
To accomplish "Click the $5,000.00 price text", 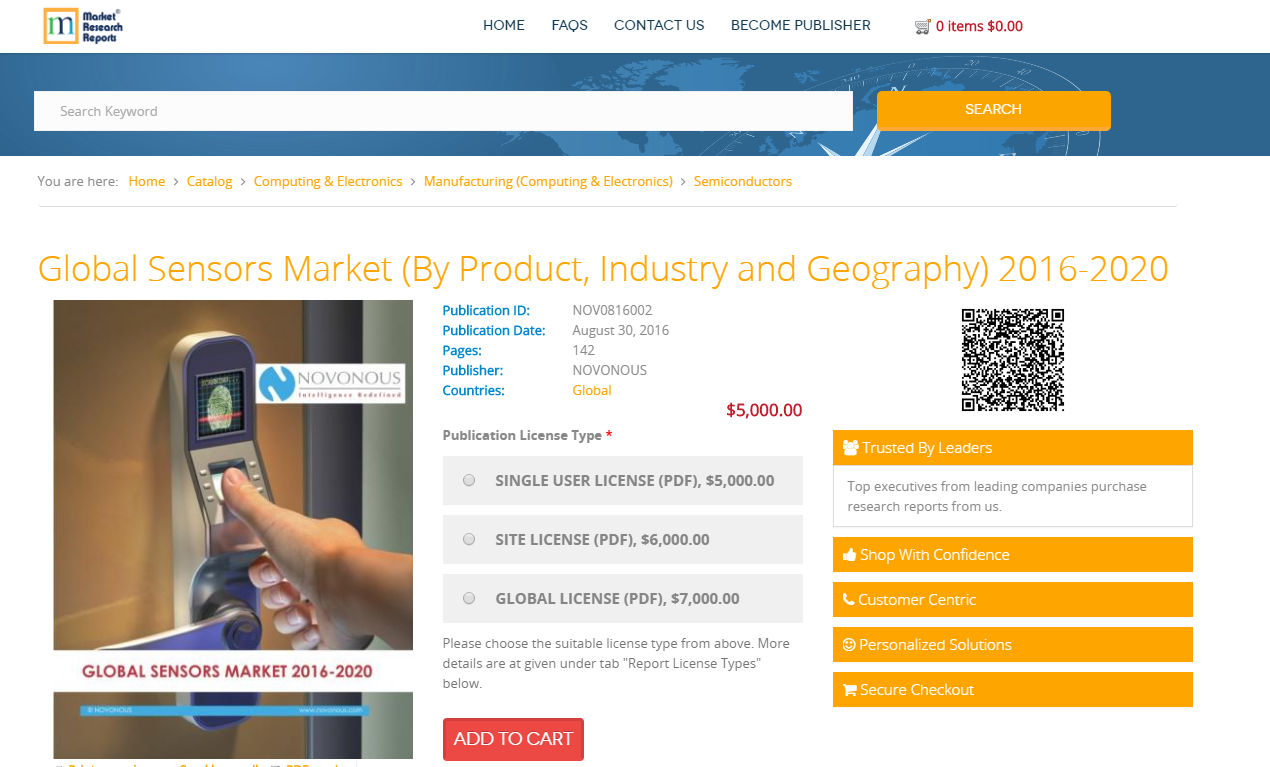I will (764, 410).
